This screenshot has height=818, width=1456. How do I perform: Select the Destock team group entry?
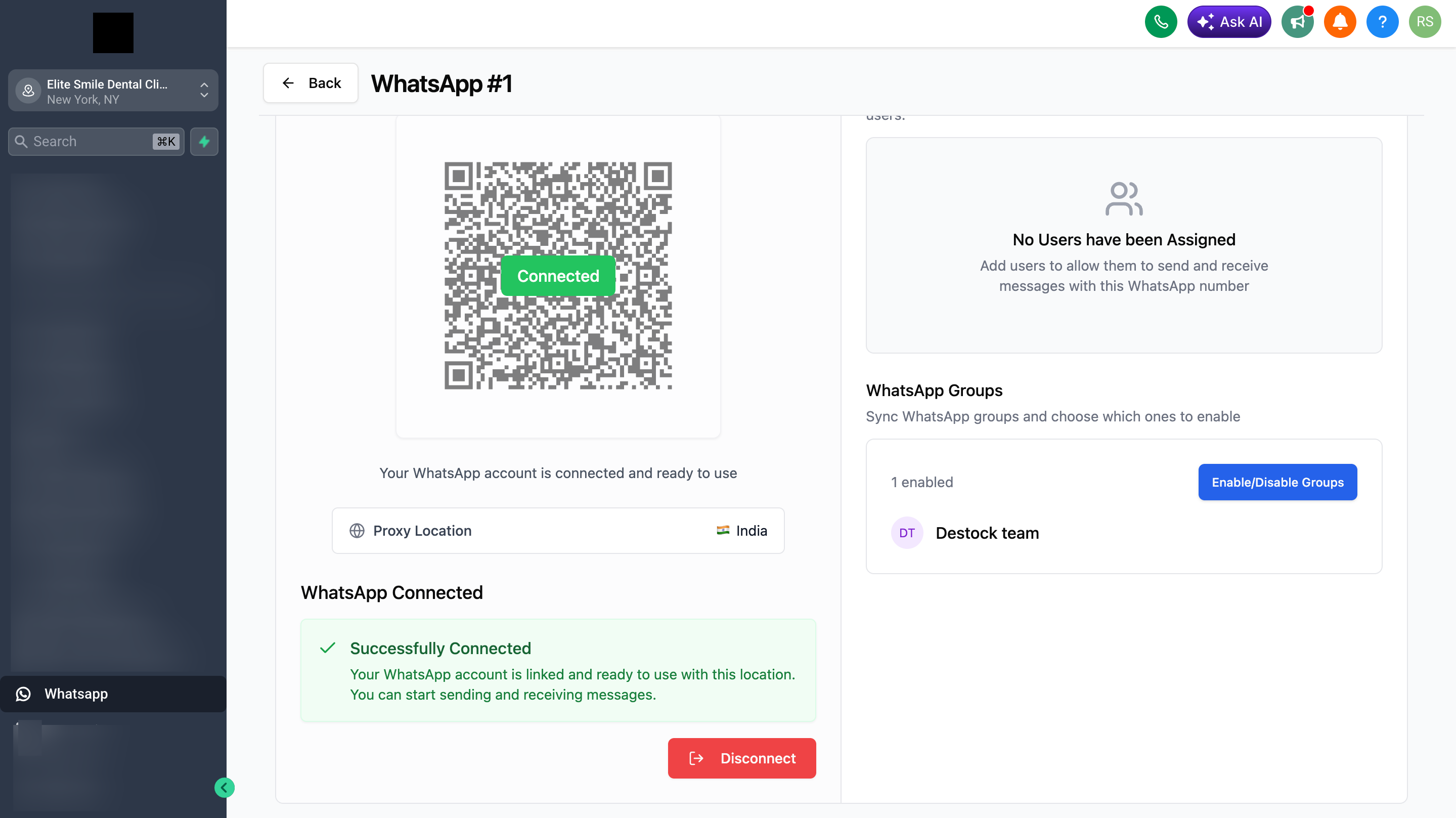pos(987,533)
